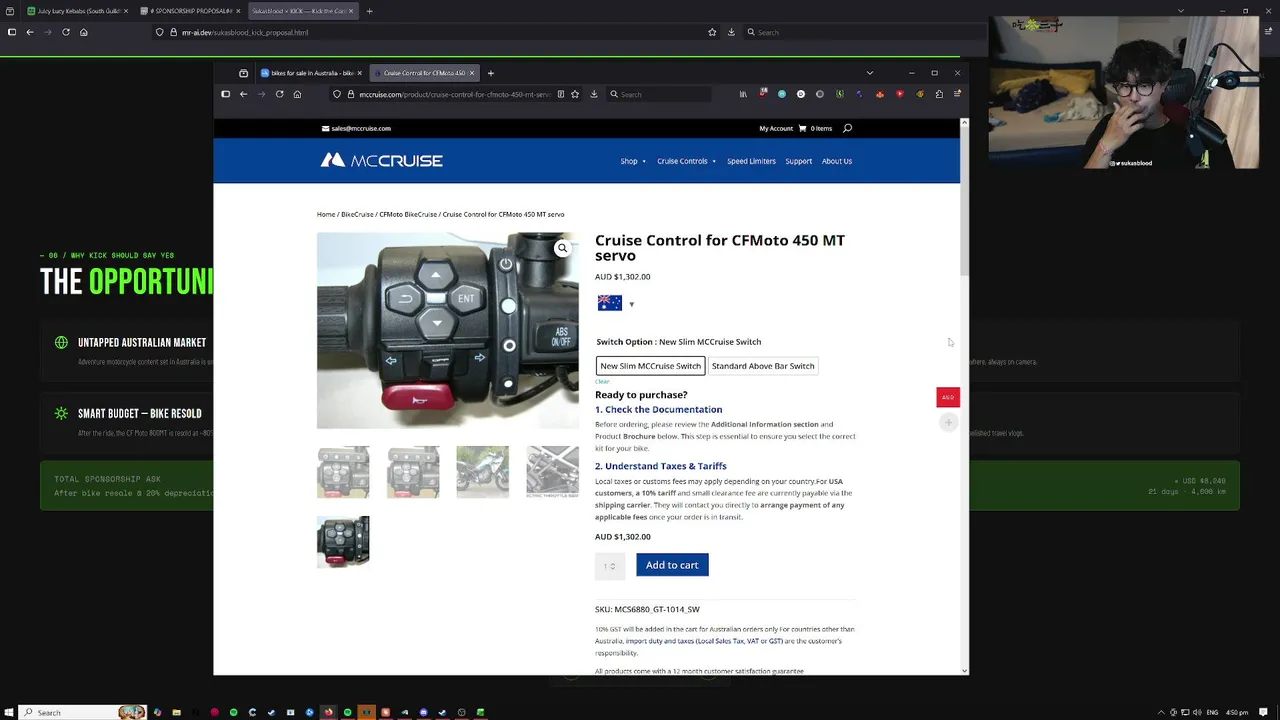The image size is (1280, 720).
Task: Click the SKU MCS6880_GT-1014_SW text
Action: click(x=647, y=609)
